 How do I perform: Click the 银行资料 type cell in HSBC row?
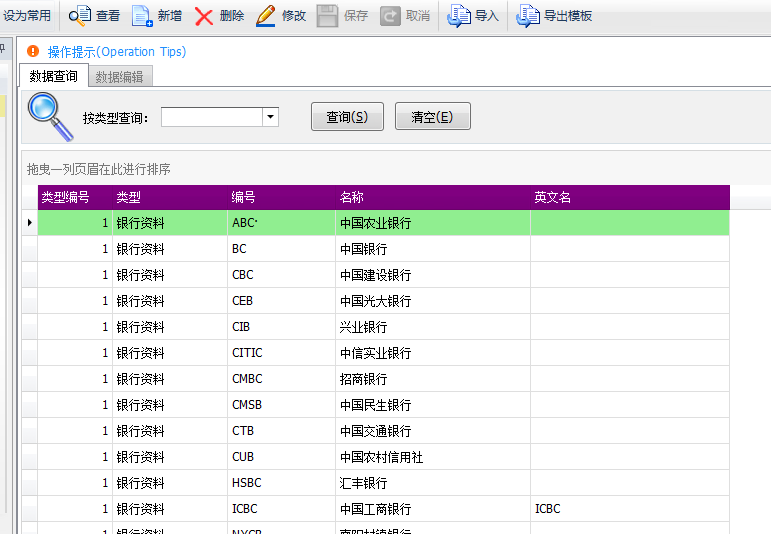(x=170, y=483)
